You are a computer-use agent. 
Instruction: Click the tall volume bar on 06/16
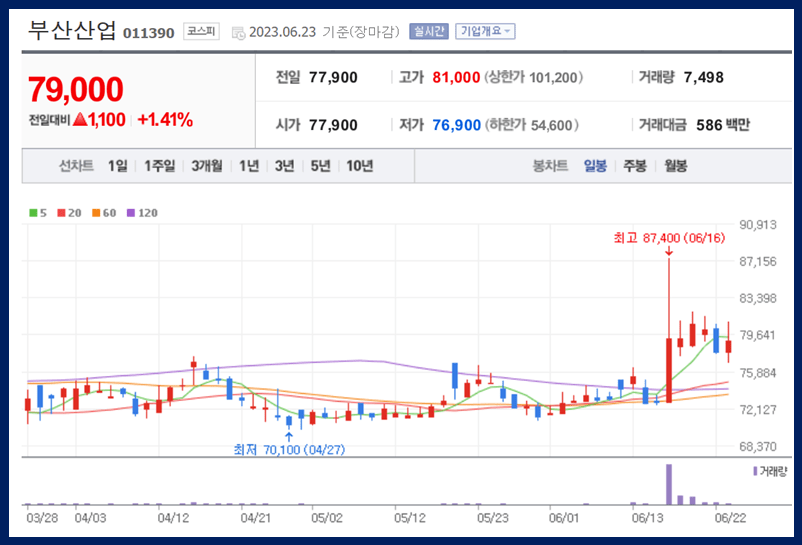[x=669, y=484]
